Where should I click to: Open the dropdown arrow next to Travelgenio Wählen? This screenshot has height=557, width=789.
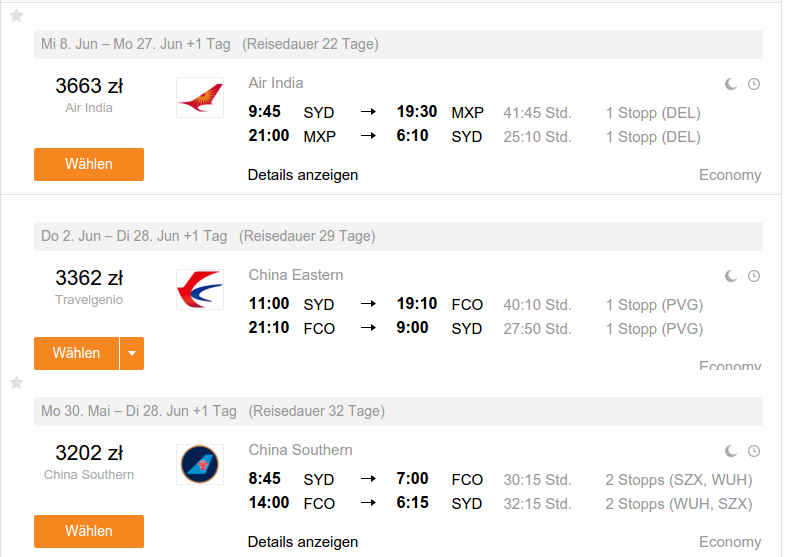[132, 353]
